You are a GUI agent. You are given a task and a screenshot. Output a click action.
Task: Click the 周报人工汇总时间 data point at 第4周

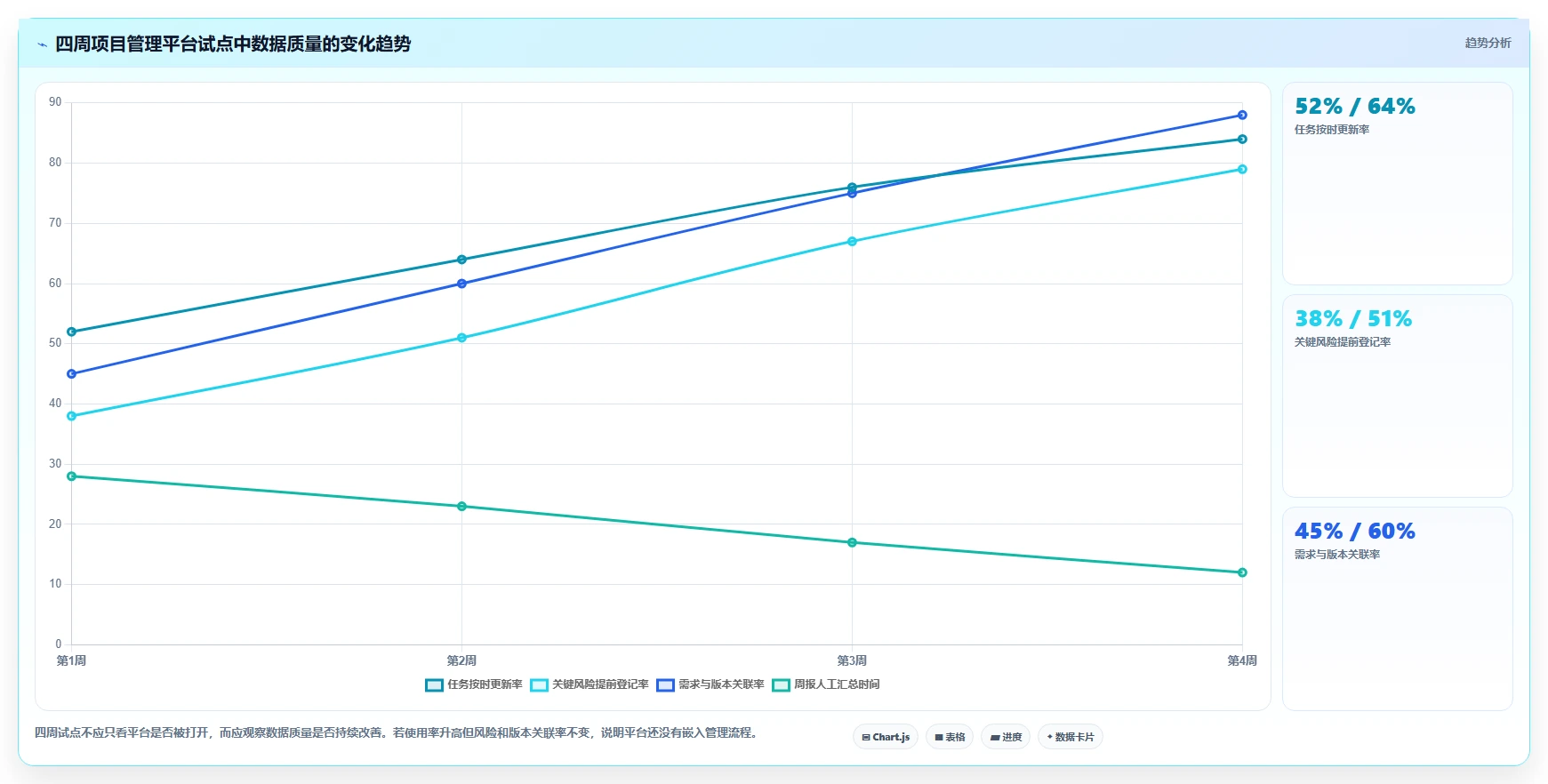pyautogui.click(x=1242, y=572)
